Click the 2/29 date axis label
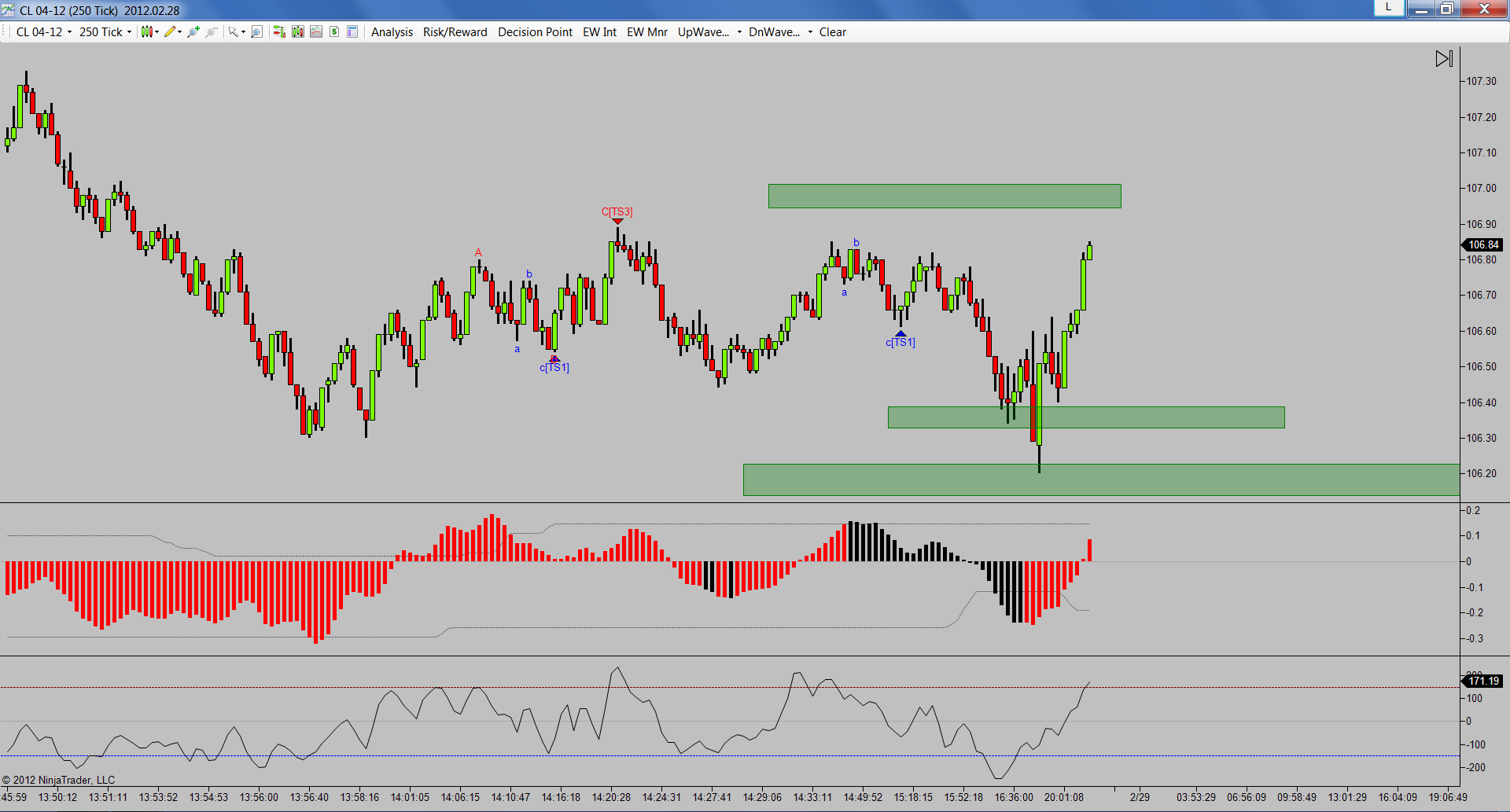This screenshot has width=1510, height=812. [x=1140, y=797]
